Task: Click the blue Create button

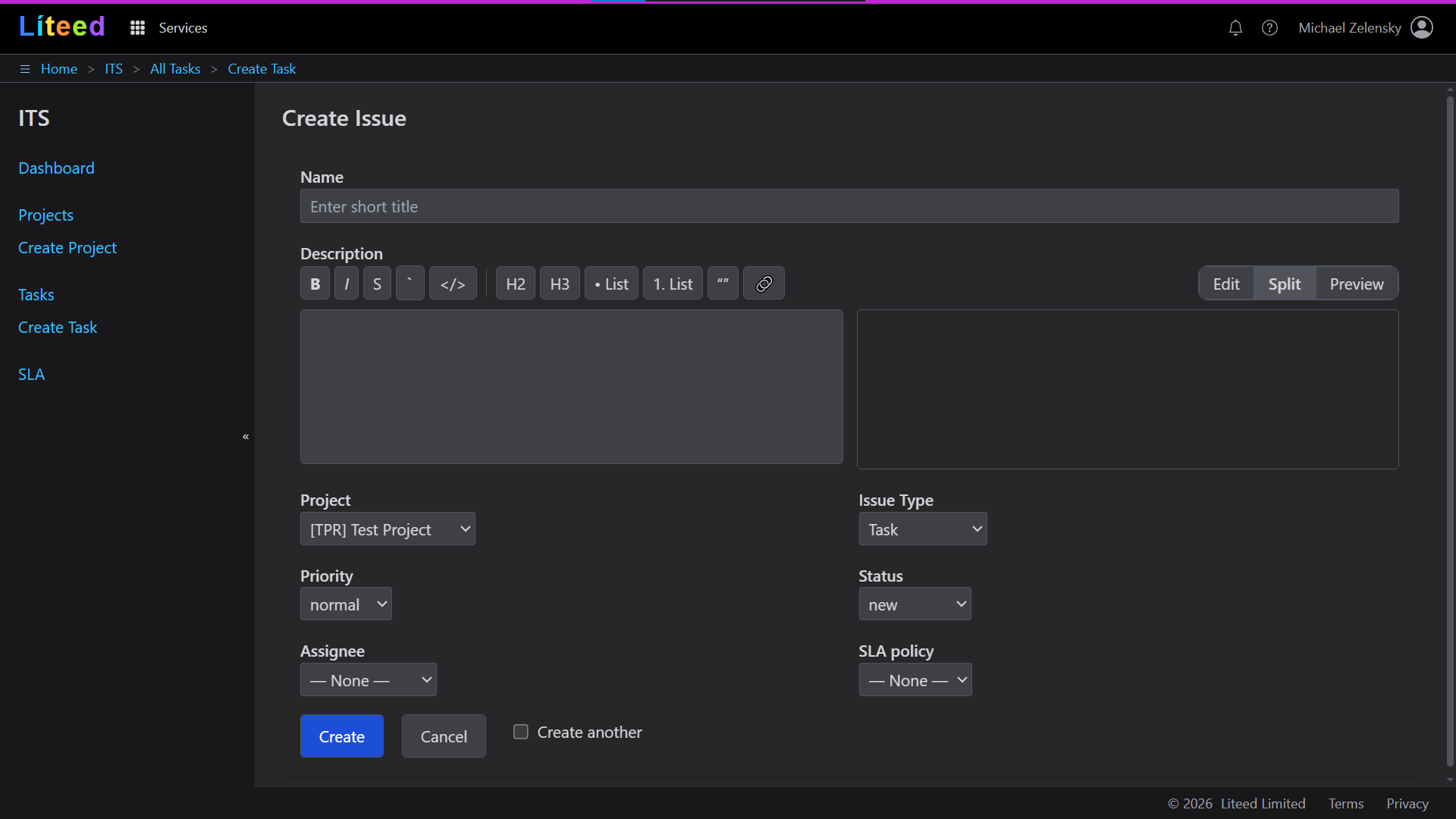Action: (341, 736)
